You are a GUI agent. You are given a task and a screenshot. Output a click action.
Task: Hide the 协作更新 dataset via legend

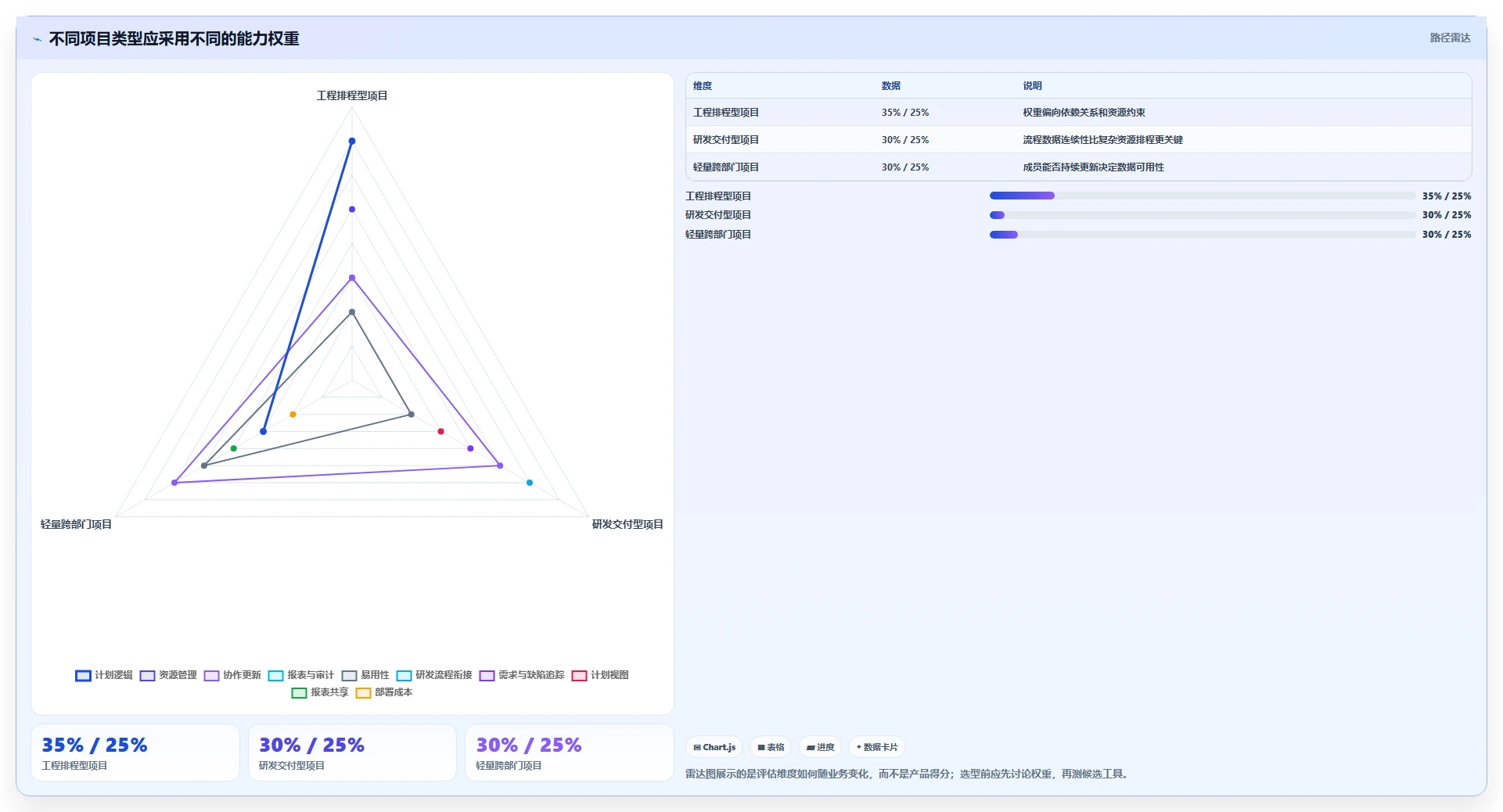pyautogui.click(x=232, y=675)
